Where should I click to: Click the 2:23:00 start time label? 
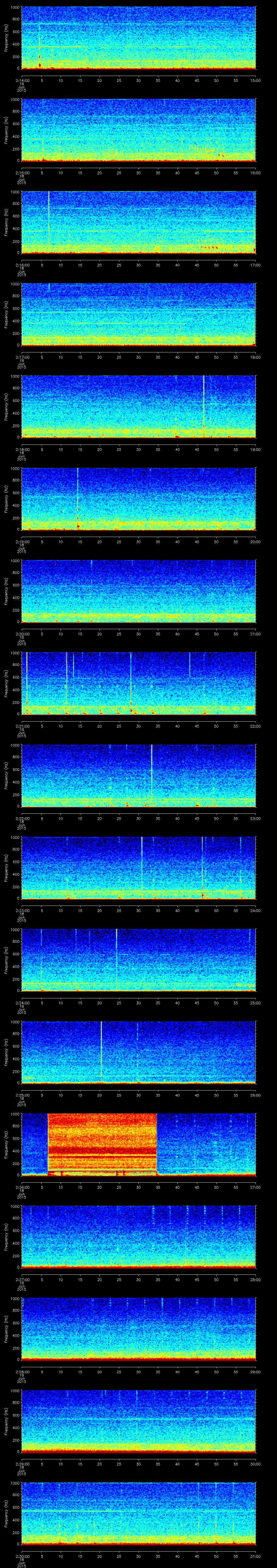pos(22,910)
